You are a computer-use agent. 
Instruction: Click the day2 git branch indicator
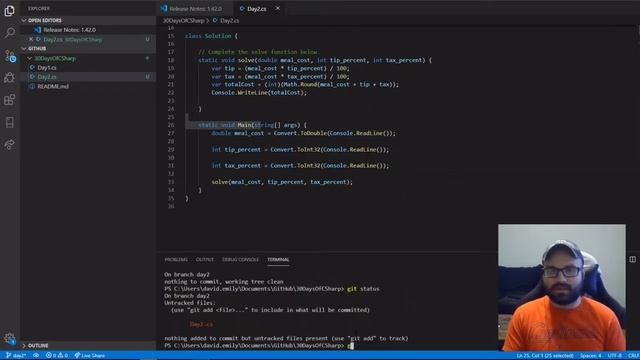coord(16,356)
